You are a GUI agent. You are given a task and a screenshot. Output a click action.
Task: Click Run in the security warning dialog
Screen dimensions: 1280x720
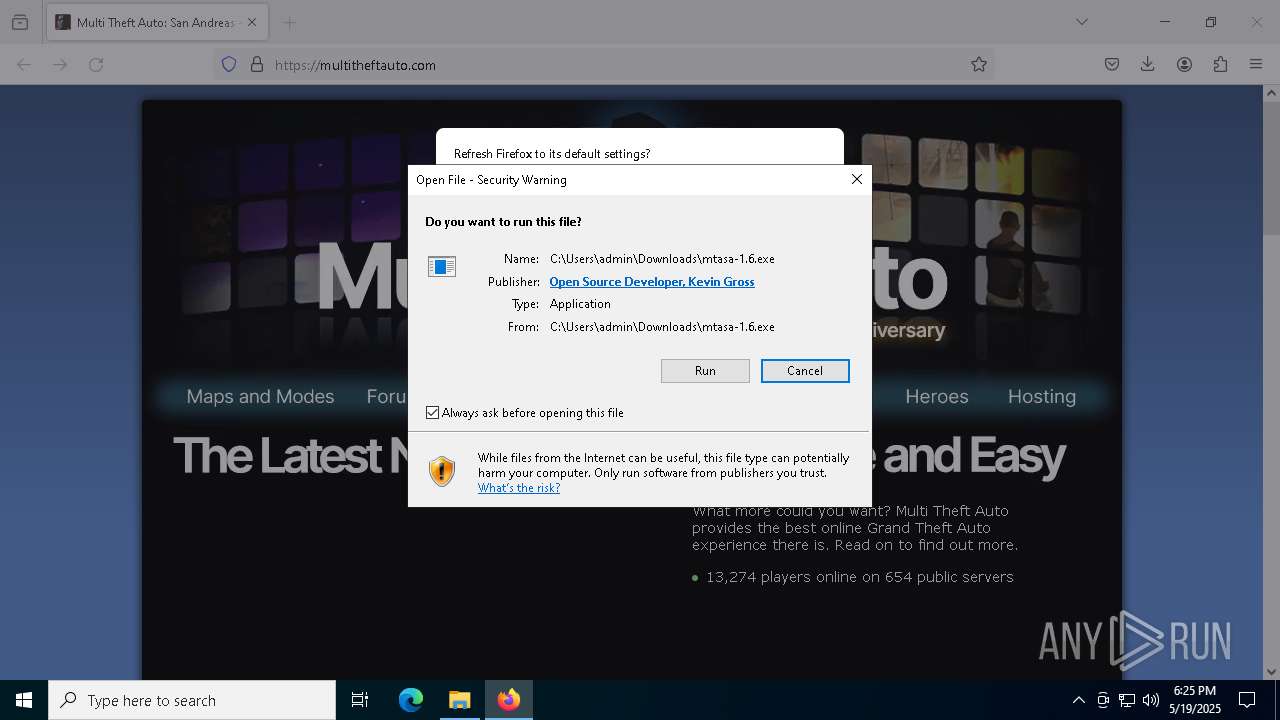pos(705,371)
